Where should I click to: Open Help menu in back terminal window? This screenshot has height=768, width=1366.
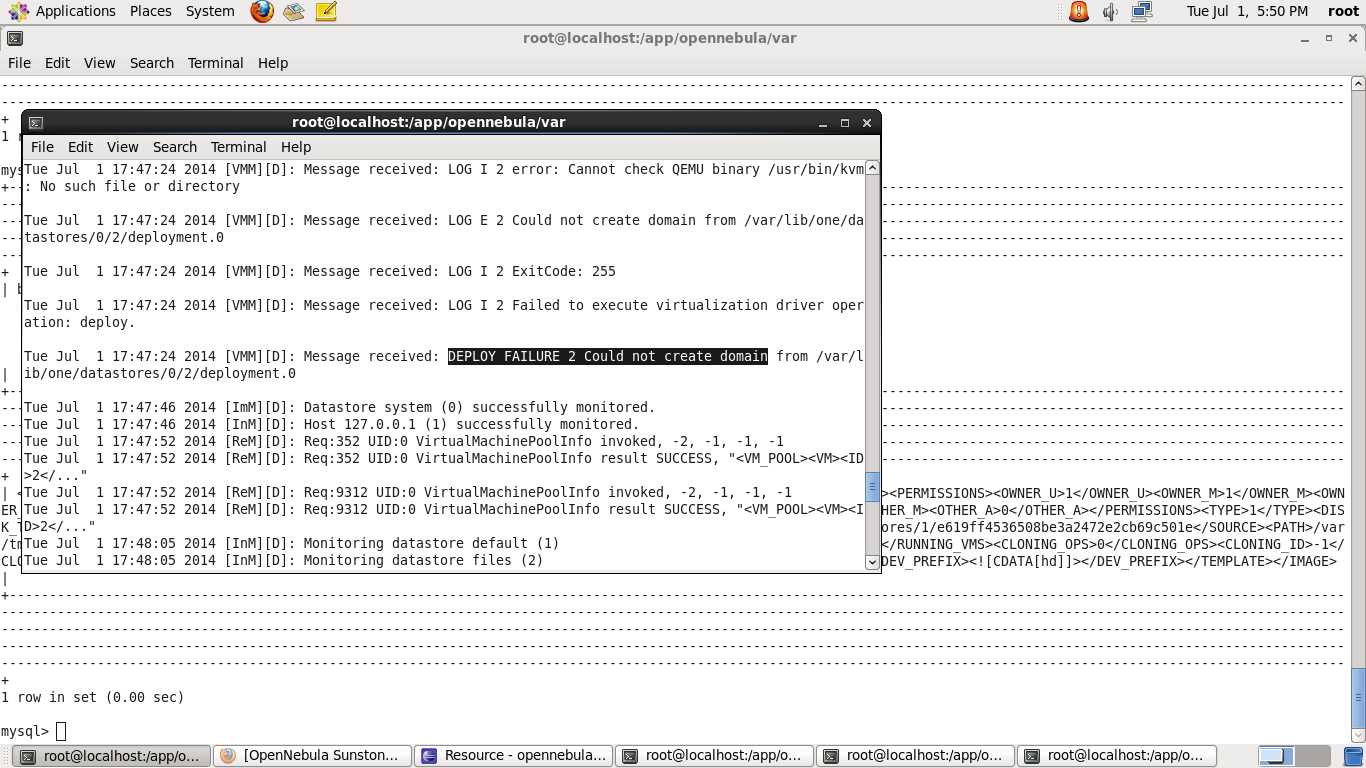click(272, 63)
